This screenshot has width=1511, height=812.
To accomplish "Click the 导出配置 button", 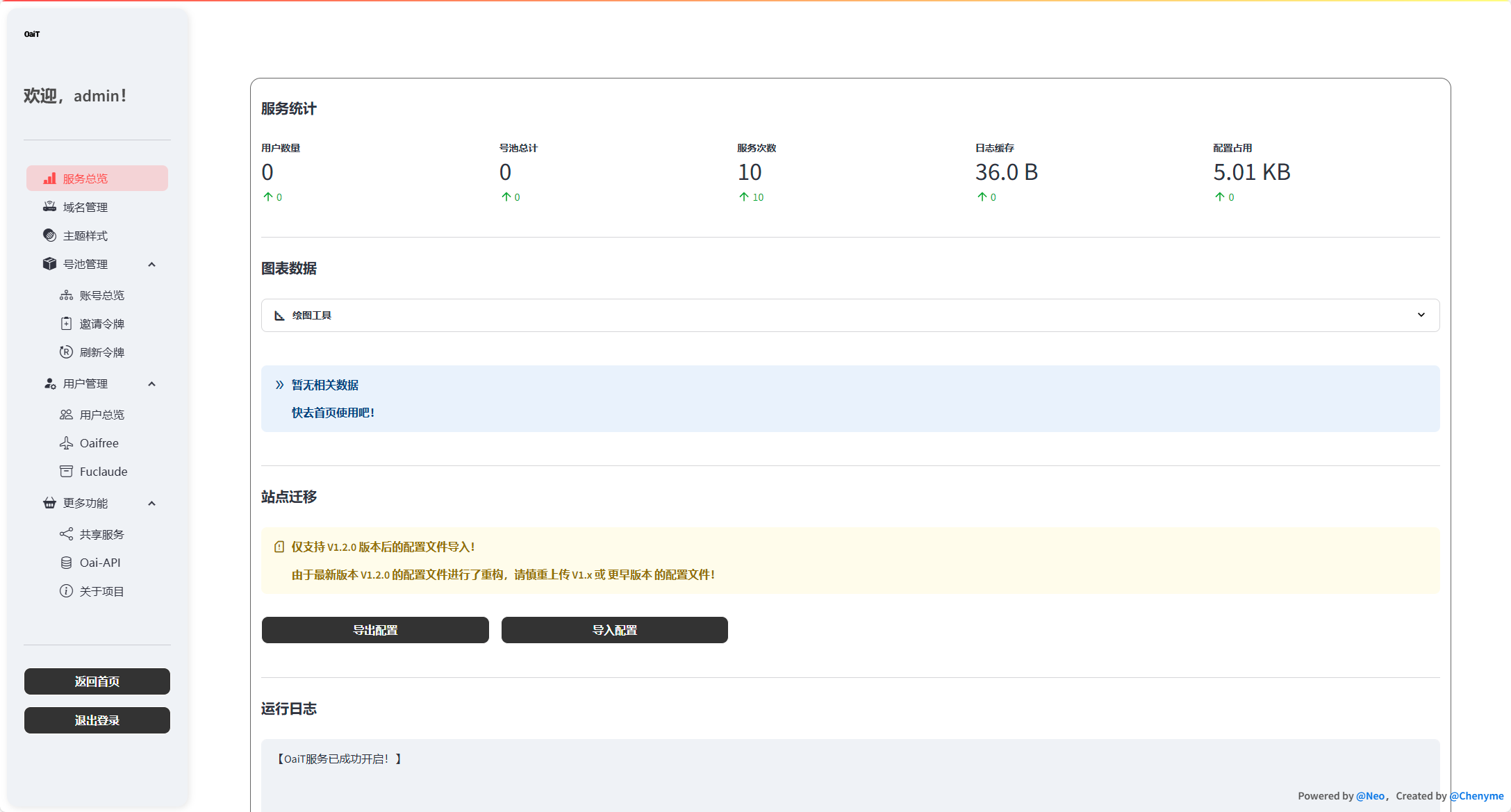I will 375,630.
